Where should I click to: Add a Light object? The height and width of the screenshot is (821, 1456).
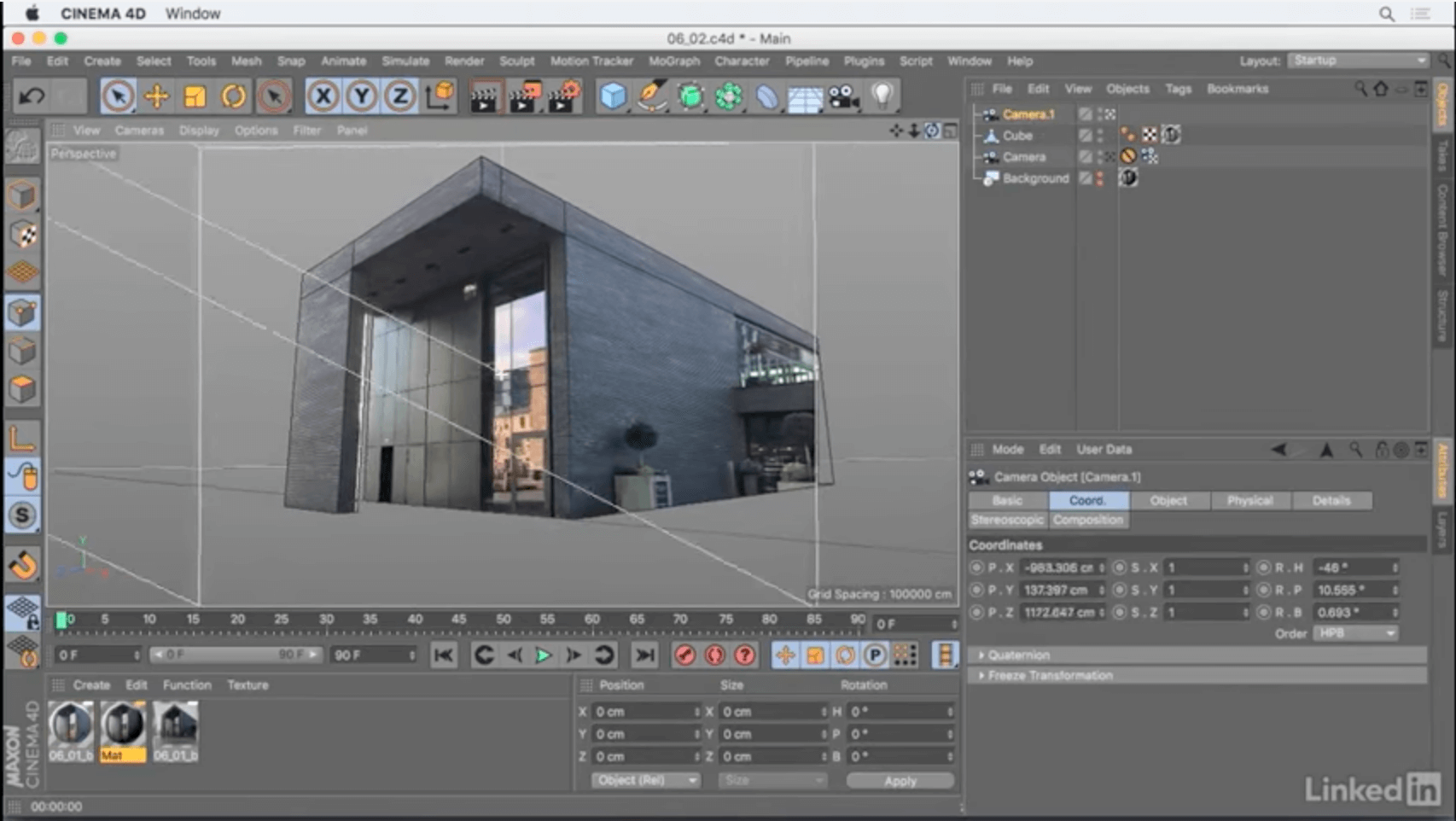point(882,96)
